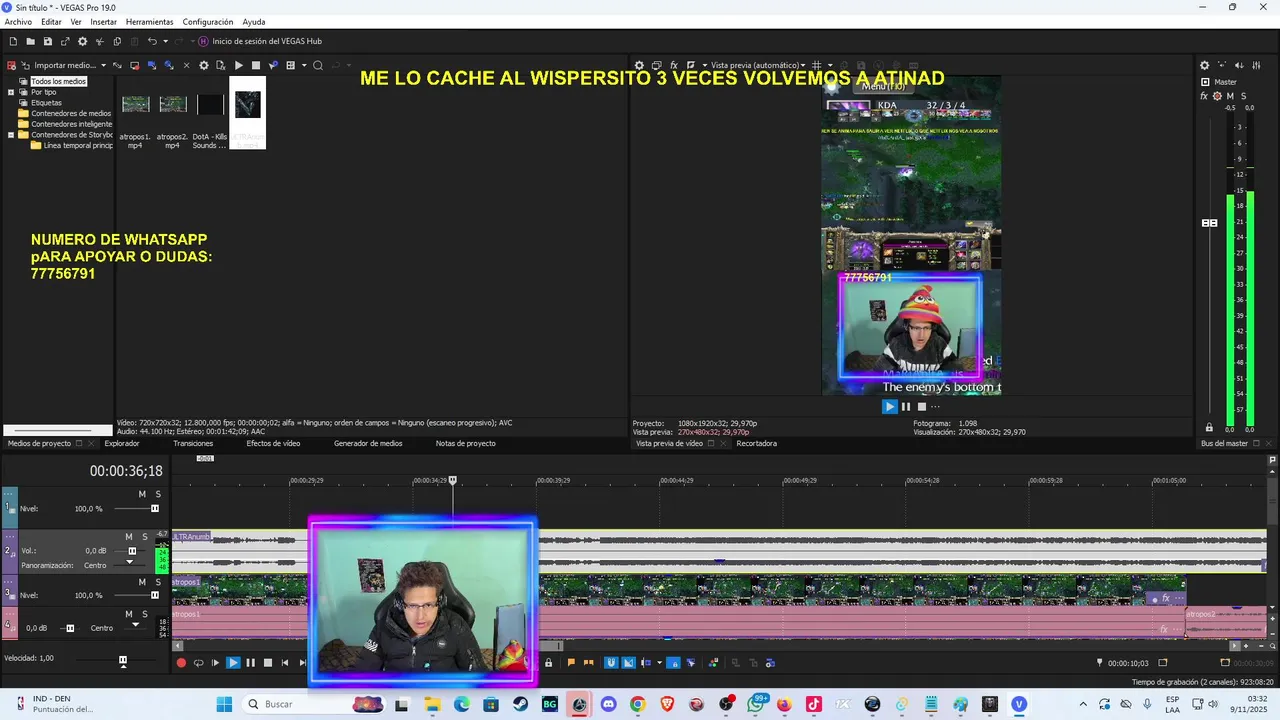1280x720 pixels.
Task: Open the Ayuda menu
Action: 254,22
